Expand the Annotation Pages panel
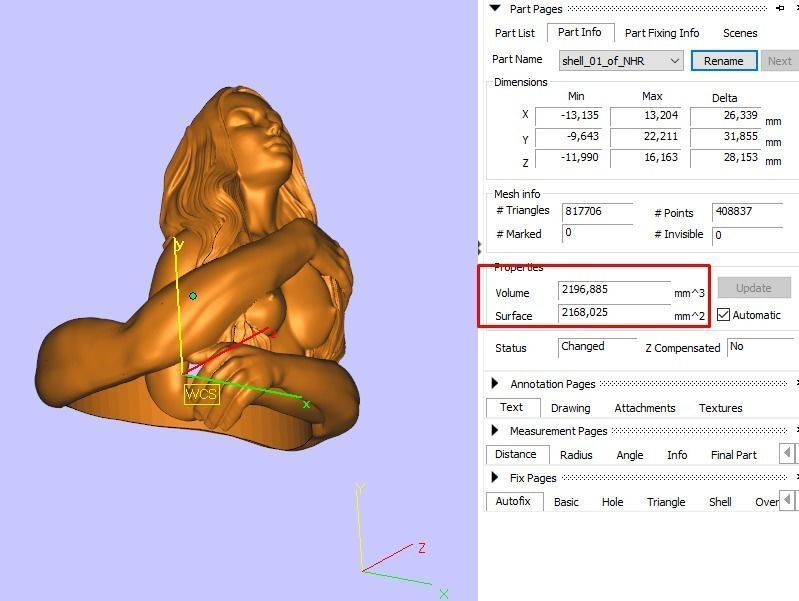This screenshot has width=799, height=601. 494,383
